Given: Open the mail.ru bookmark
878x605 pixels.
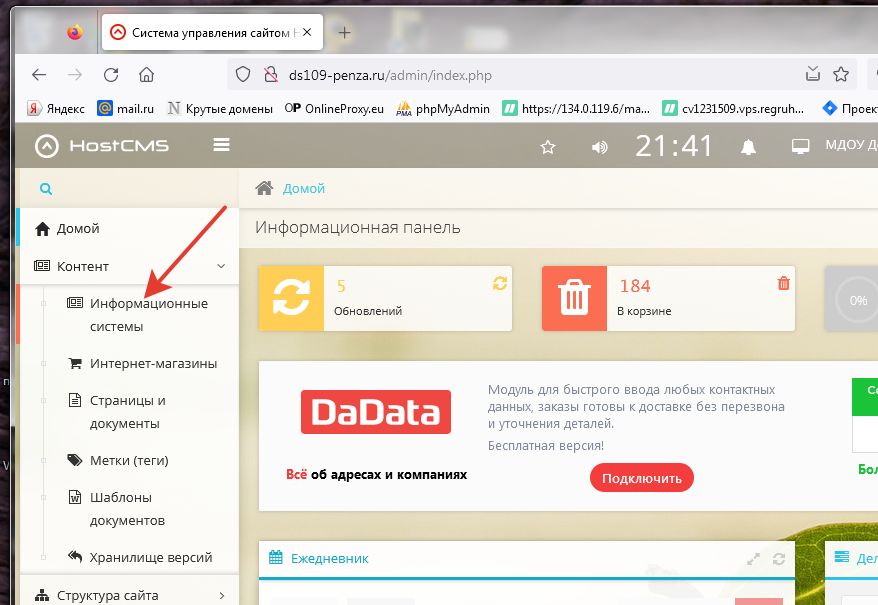Looking at the screenshot, I should [125, 108].
